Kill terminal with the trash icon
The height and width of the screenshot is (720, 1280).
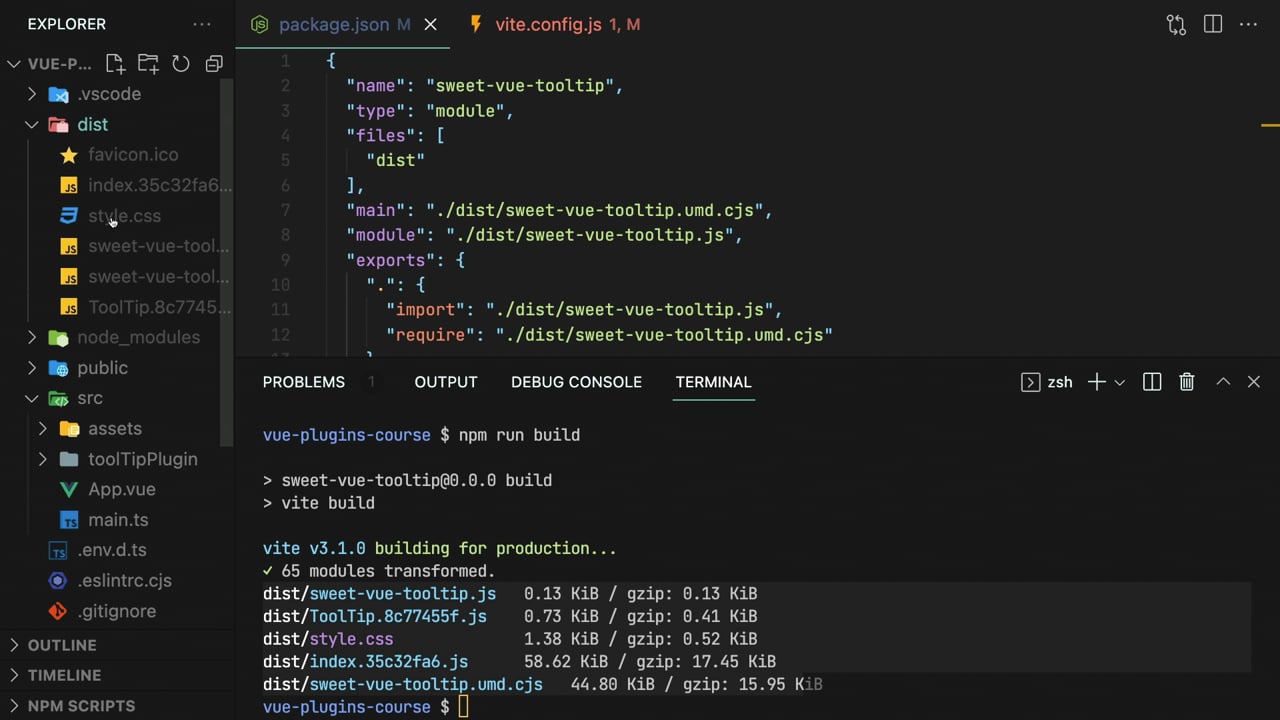point(1187,382)
